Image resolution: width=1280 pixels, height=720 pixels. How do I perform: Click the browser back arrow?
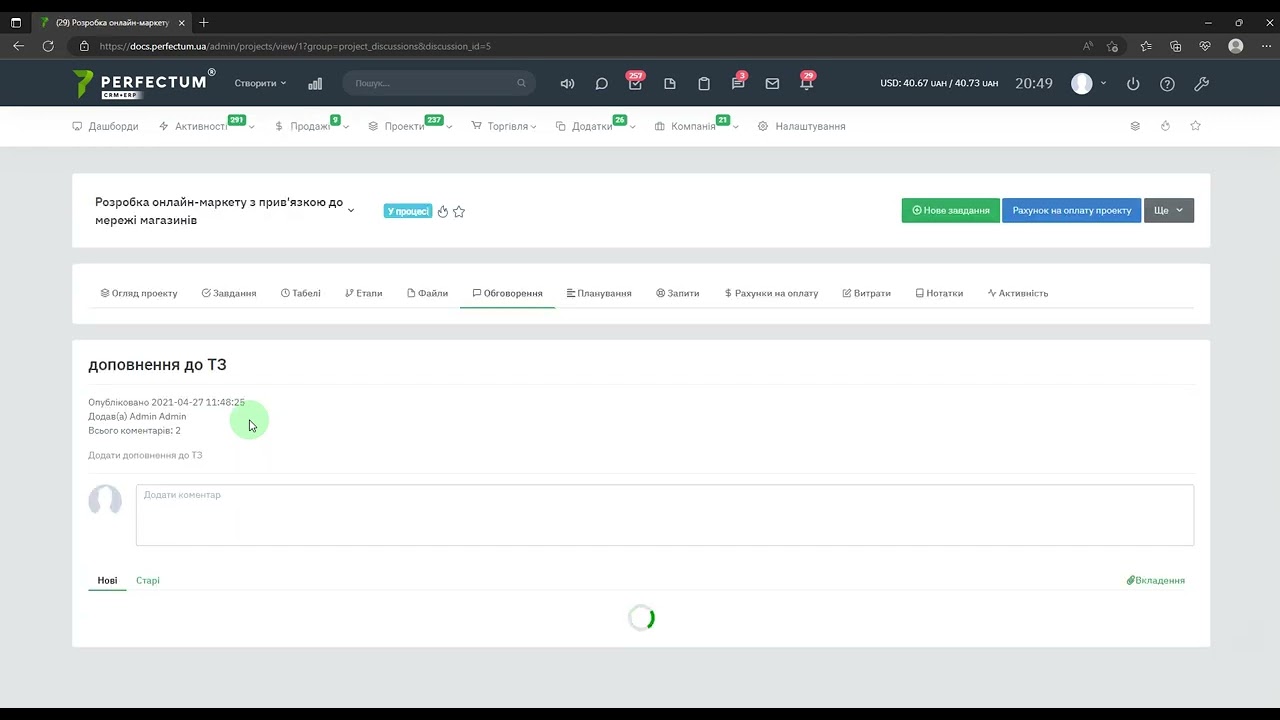pyautogui.click(x=18, y=46)
